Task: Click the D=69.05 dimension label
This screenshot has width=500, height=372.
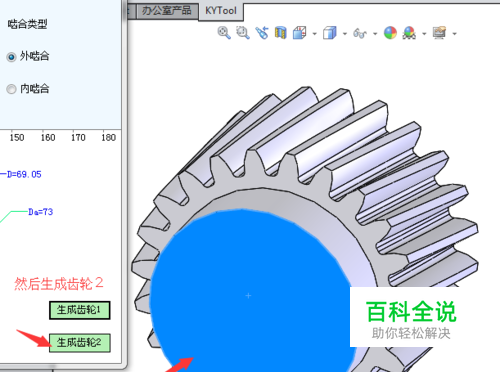Action: click(x=24, y=174)
